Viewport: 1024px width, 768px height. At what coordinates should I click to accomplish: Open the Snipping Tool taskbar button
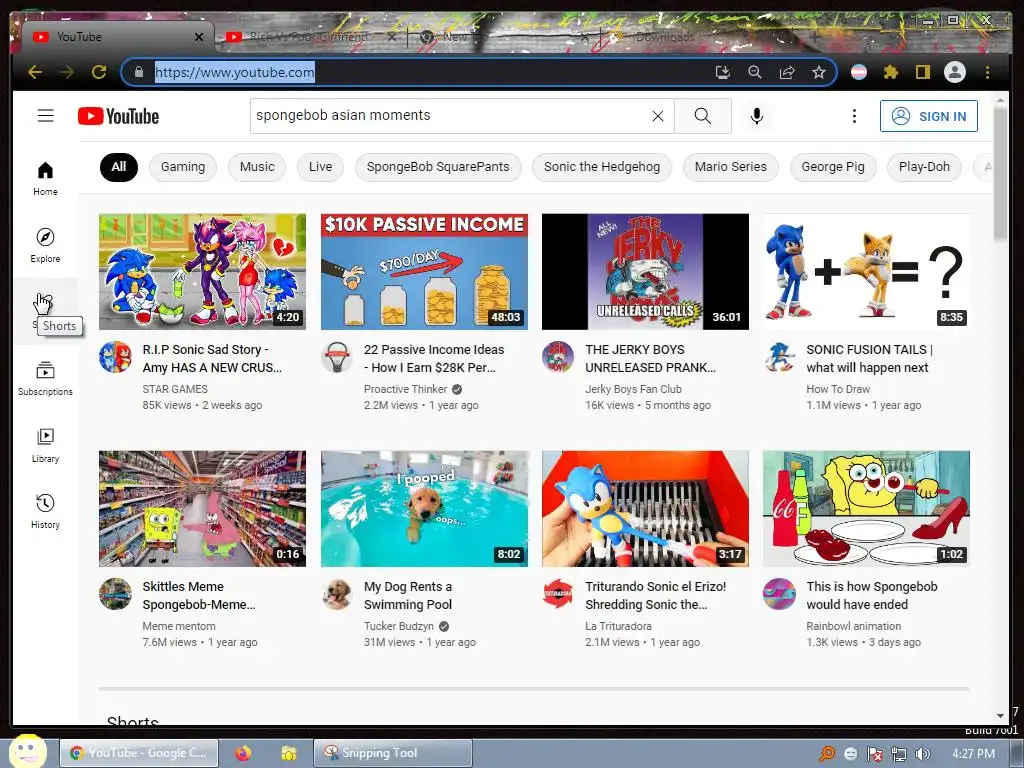tap(392, 753)
